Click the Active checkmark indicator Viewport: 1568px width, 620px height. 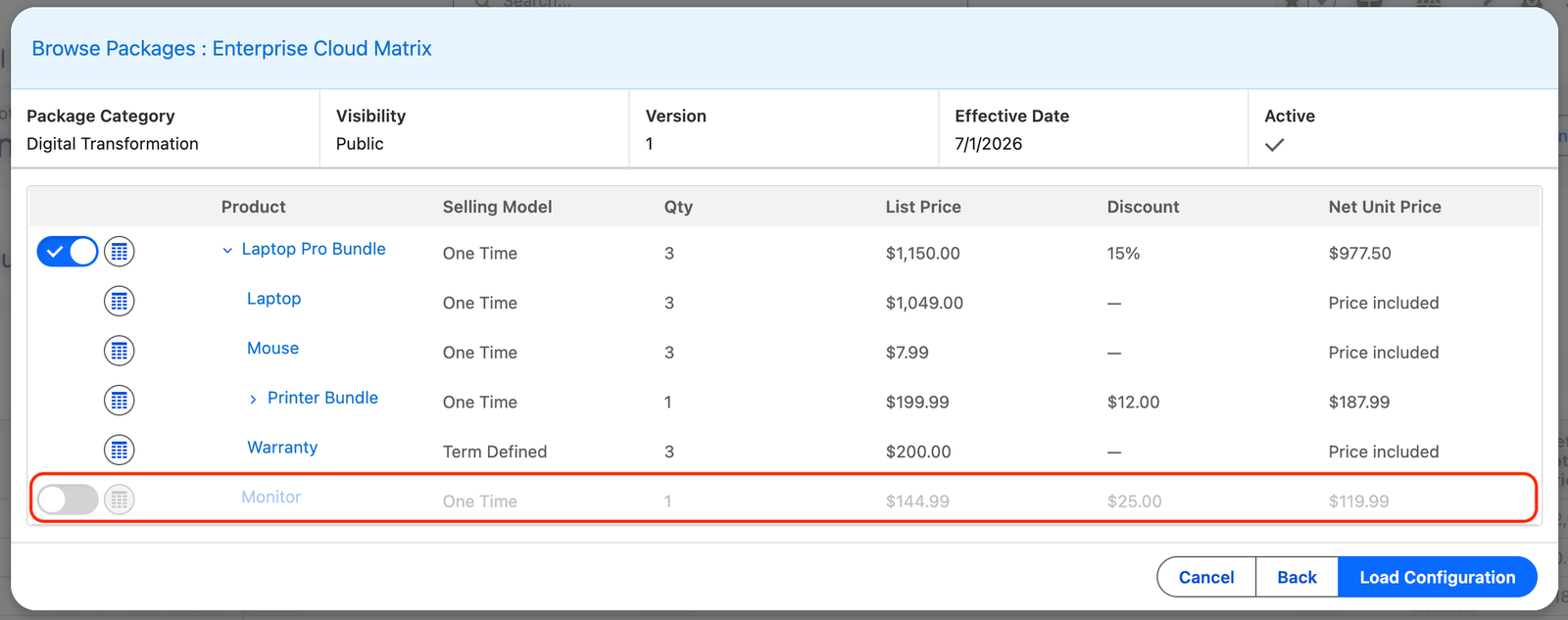point(1274,145)
